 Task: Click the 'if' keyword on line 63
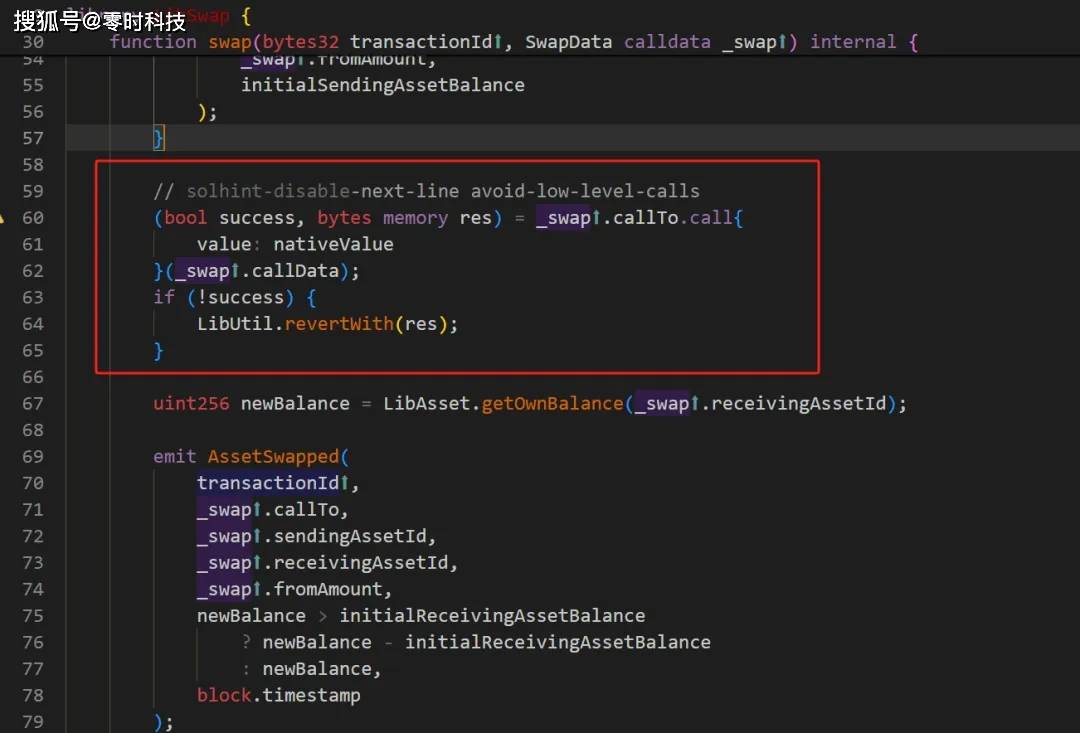click(164, 297)
